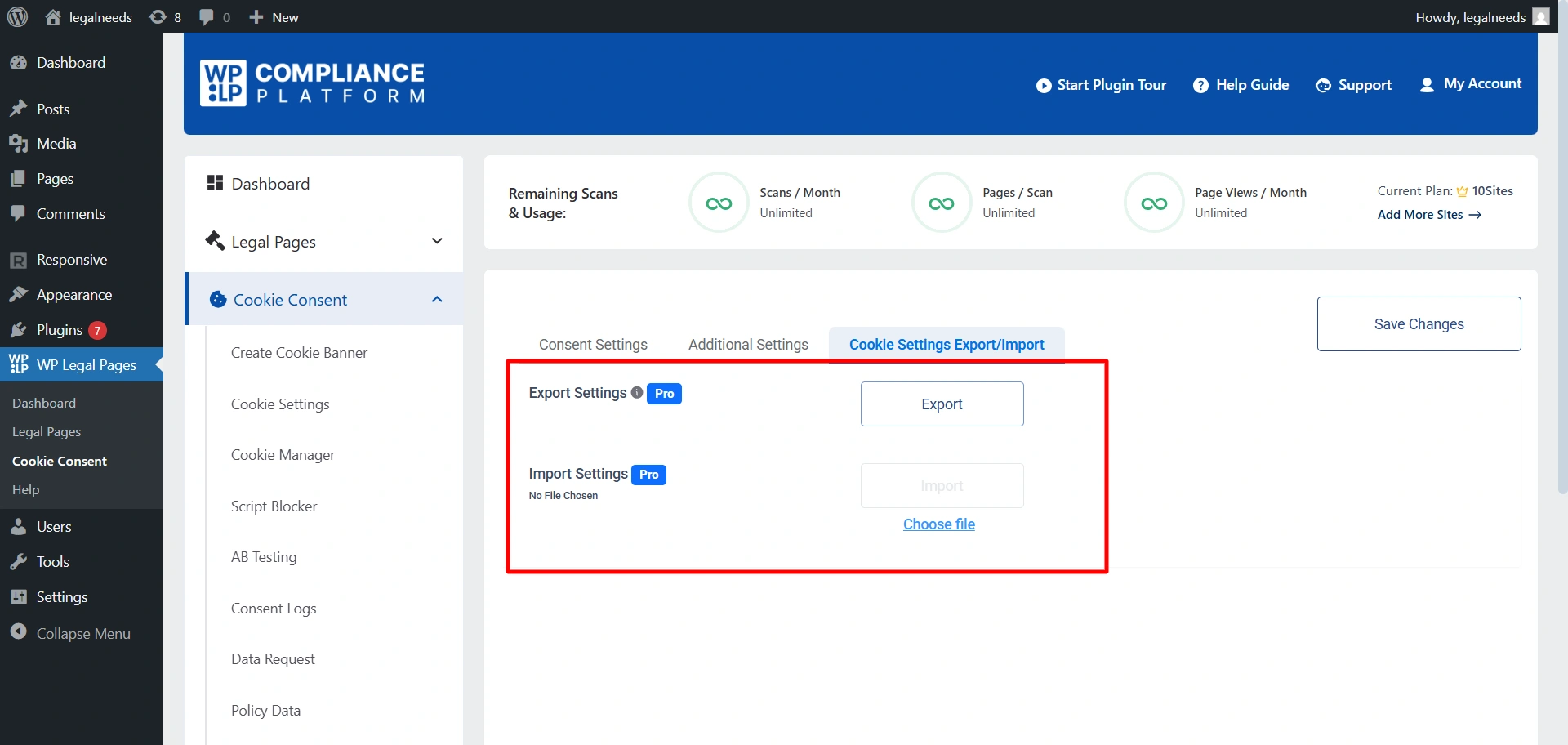The width and height of the screenshot is (1568, 745).
Task: Open the Additional Settings tab
Action: pyautogui.click(x=748, y=344)
